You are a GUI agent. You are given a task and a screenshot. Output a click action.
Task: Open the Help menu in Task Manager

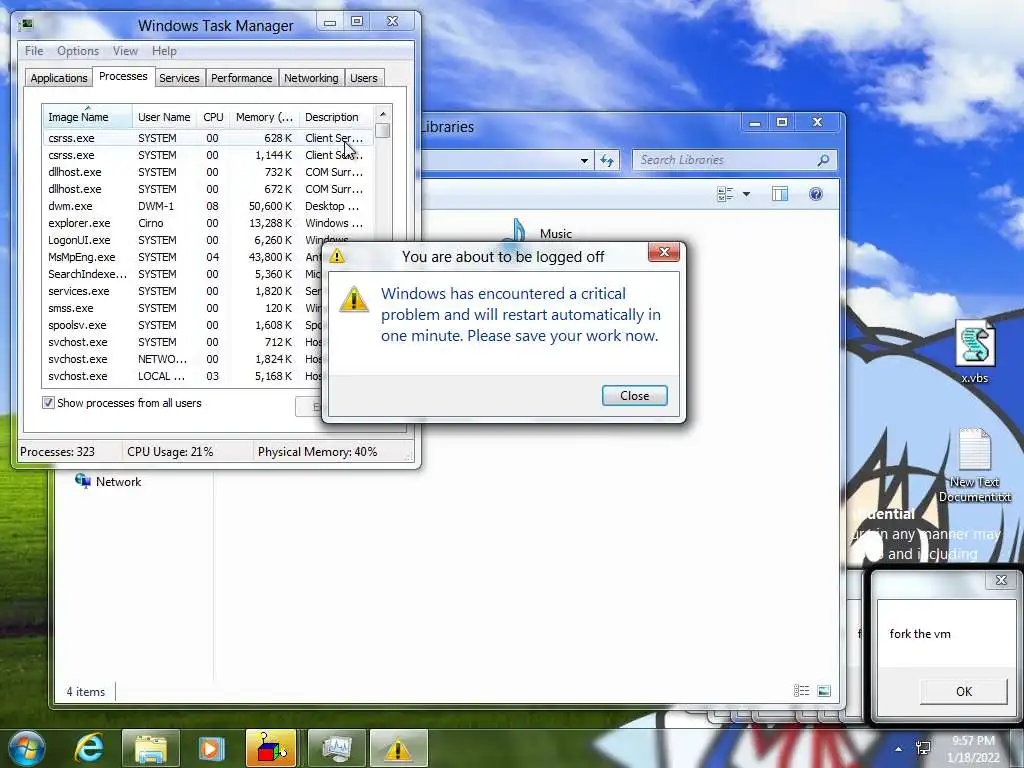(x=164, y=51)
